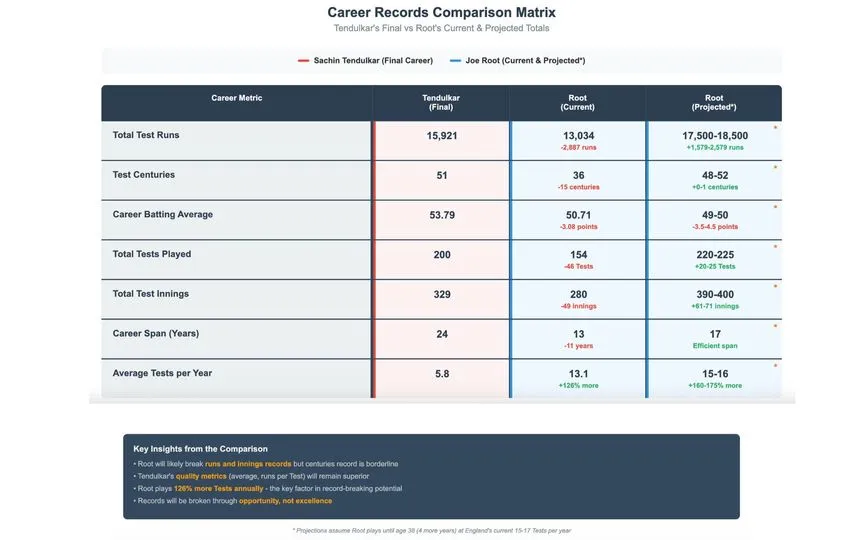The image size is (864, 540).
Task: Click the 'Root (Current)' column header
Action: click(x=577, y=102)
